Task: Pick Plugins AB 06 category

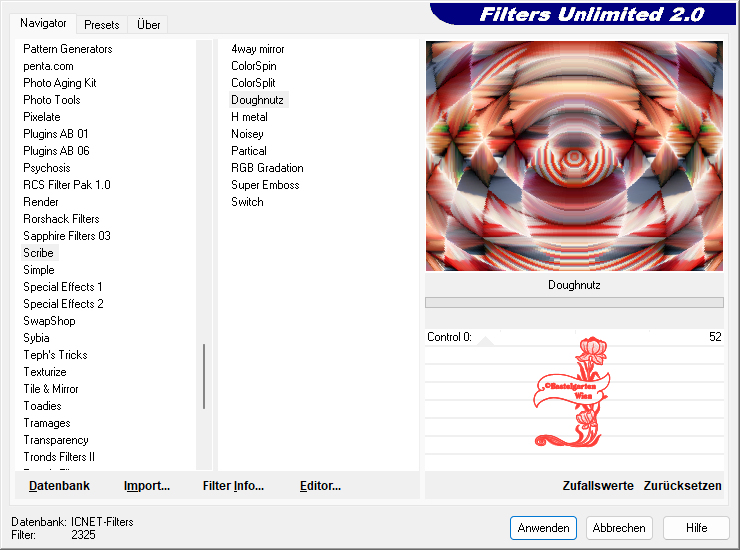Action: pos(56,151)
